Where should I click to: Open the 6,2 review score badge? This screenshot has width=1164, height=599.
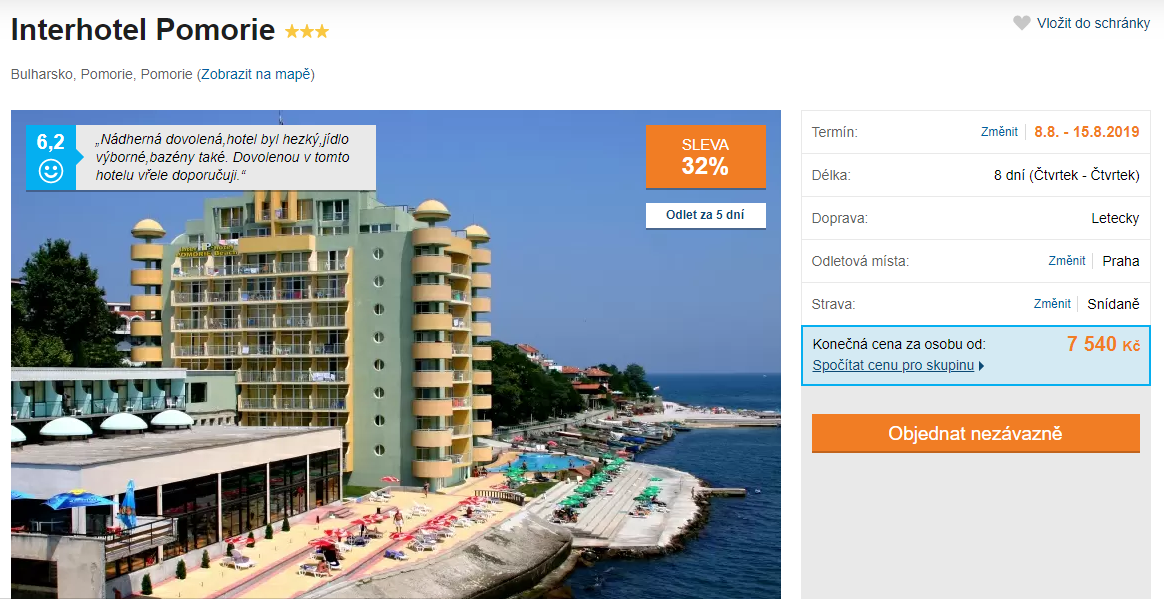click(51, 158)
